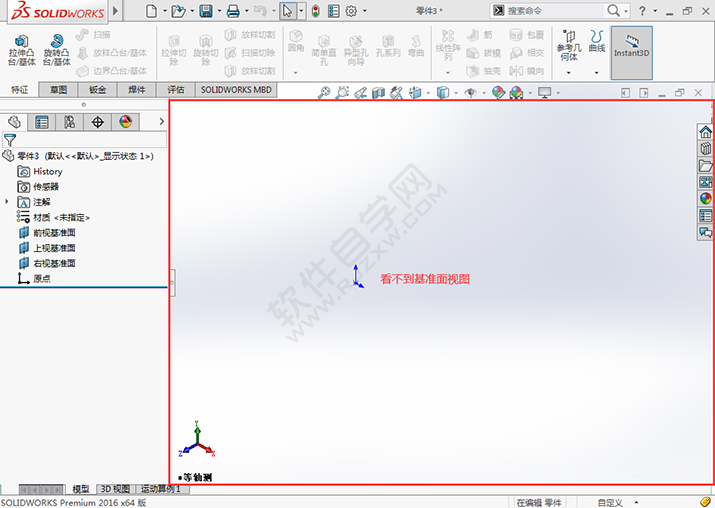This screenshot has width=715, height=508.
Task: Open the 钣金 sheet metal tab
Action: (98, 89)
